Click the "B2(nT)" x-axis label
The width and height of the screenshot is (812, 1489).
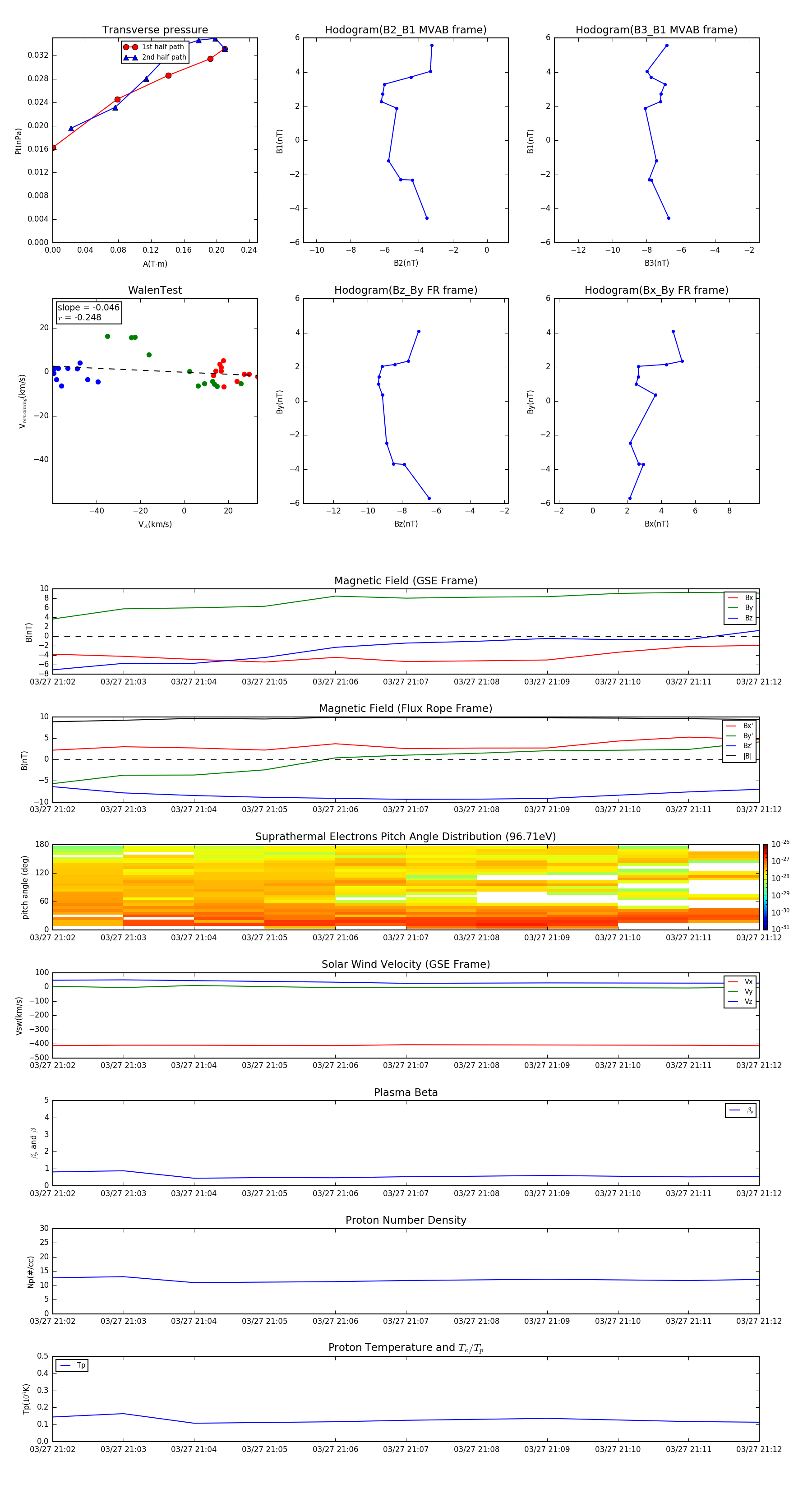(x=406, y=263)
